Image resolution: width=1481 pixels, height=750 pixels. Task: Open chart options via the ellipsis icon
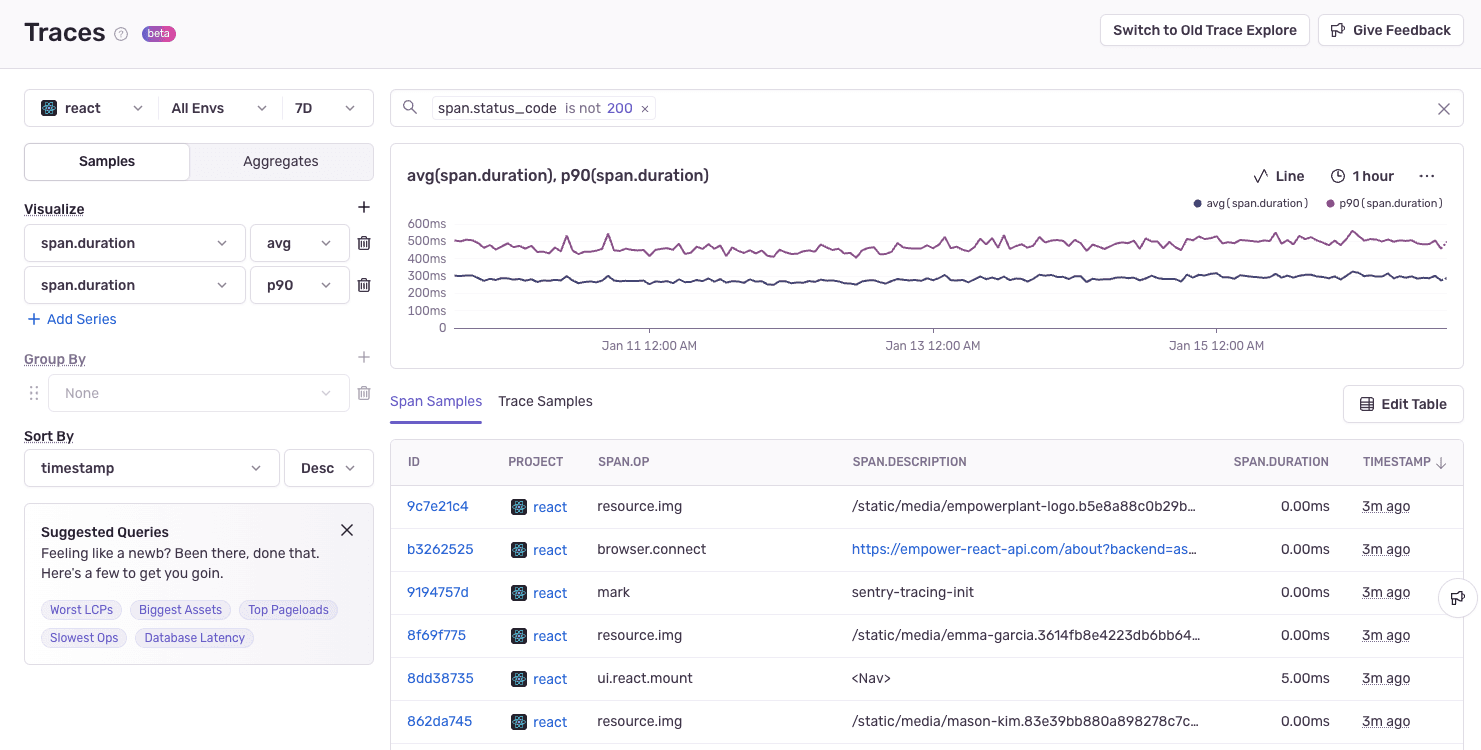1427,175
